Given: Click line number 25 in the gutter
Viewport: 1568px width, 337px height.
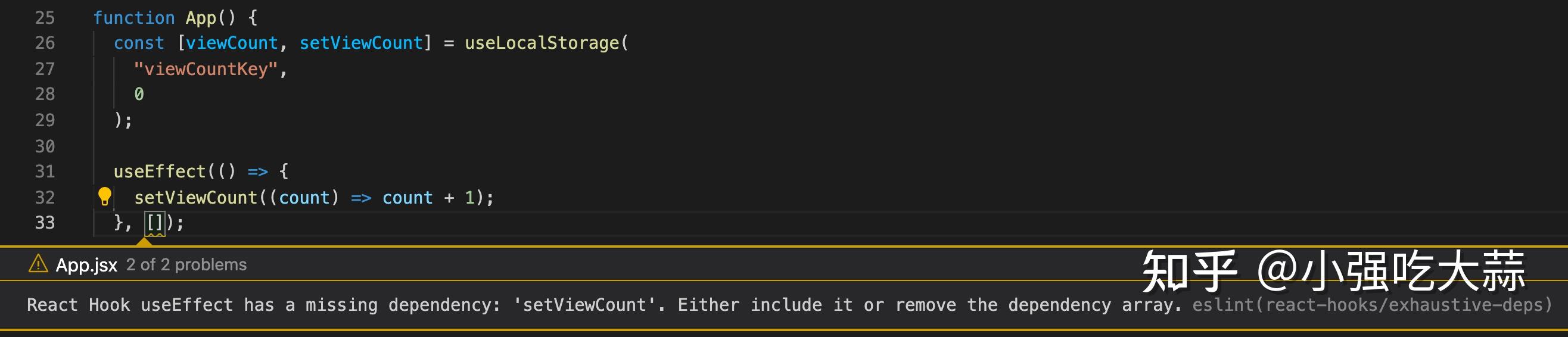Looking at the screenshot, I should (x=45, y=18).
